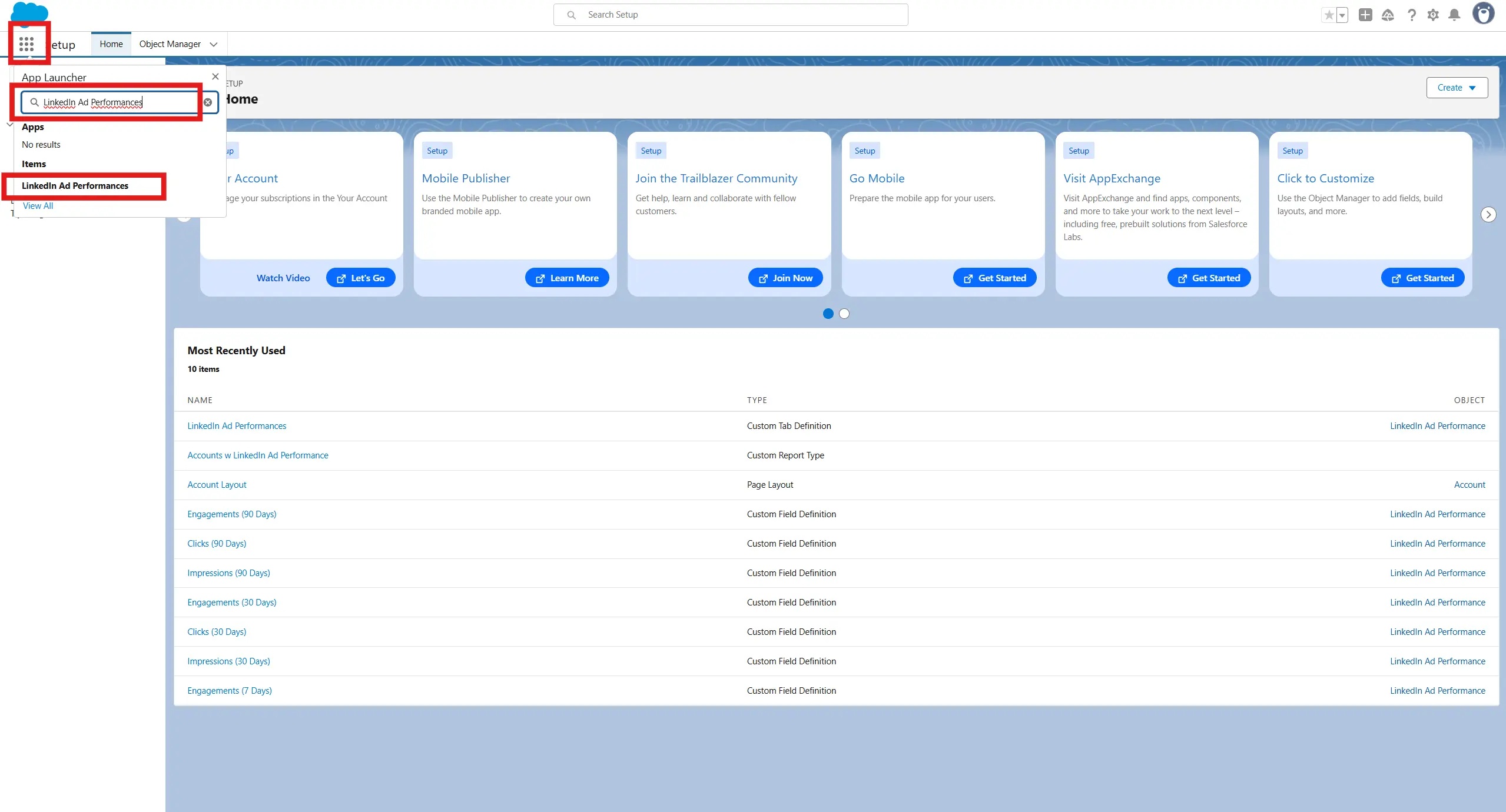Open the Create dropdown button
Image resolution: width=1506 pixels, height=812 pixels.
click(1457, 88)
